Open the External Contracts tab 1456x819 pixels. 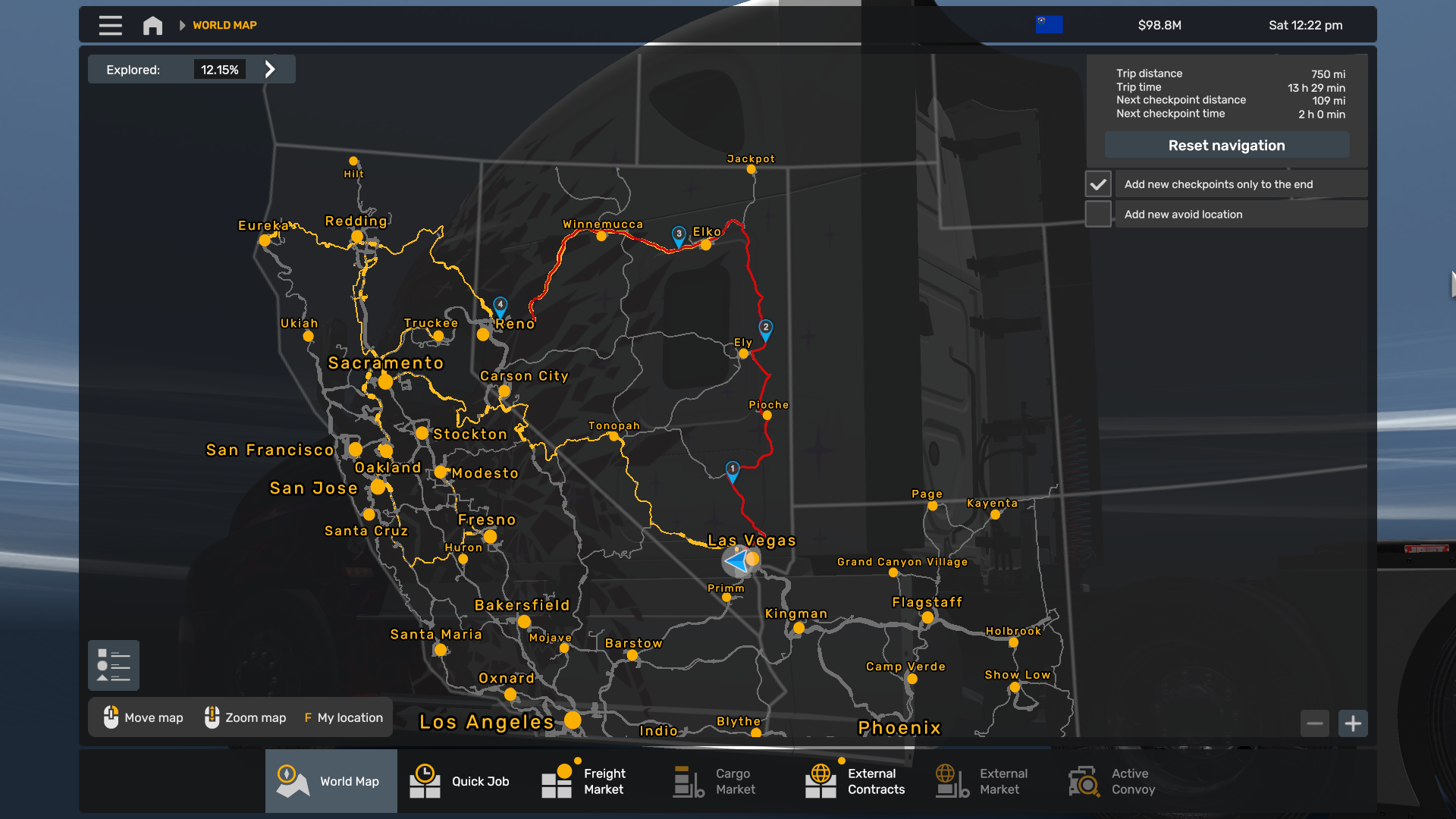coord(857,781)
